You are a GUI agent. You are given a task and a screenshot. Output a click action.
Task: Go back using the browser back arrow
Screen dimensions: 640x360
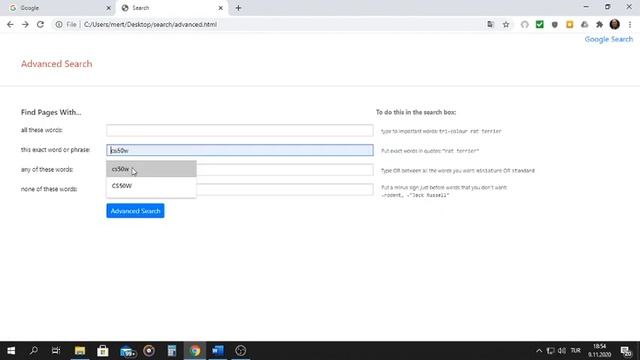click(x=10, y=24)
